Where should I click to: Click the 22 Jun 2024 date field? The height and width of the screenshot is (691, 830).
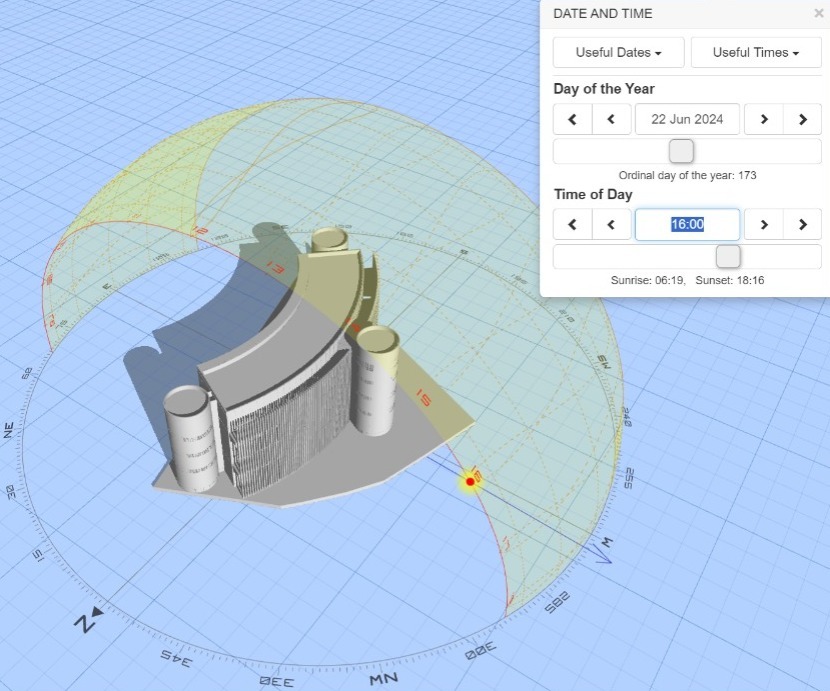[x=687, y=119]
